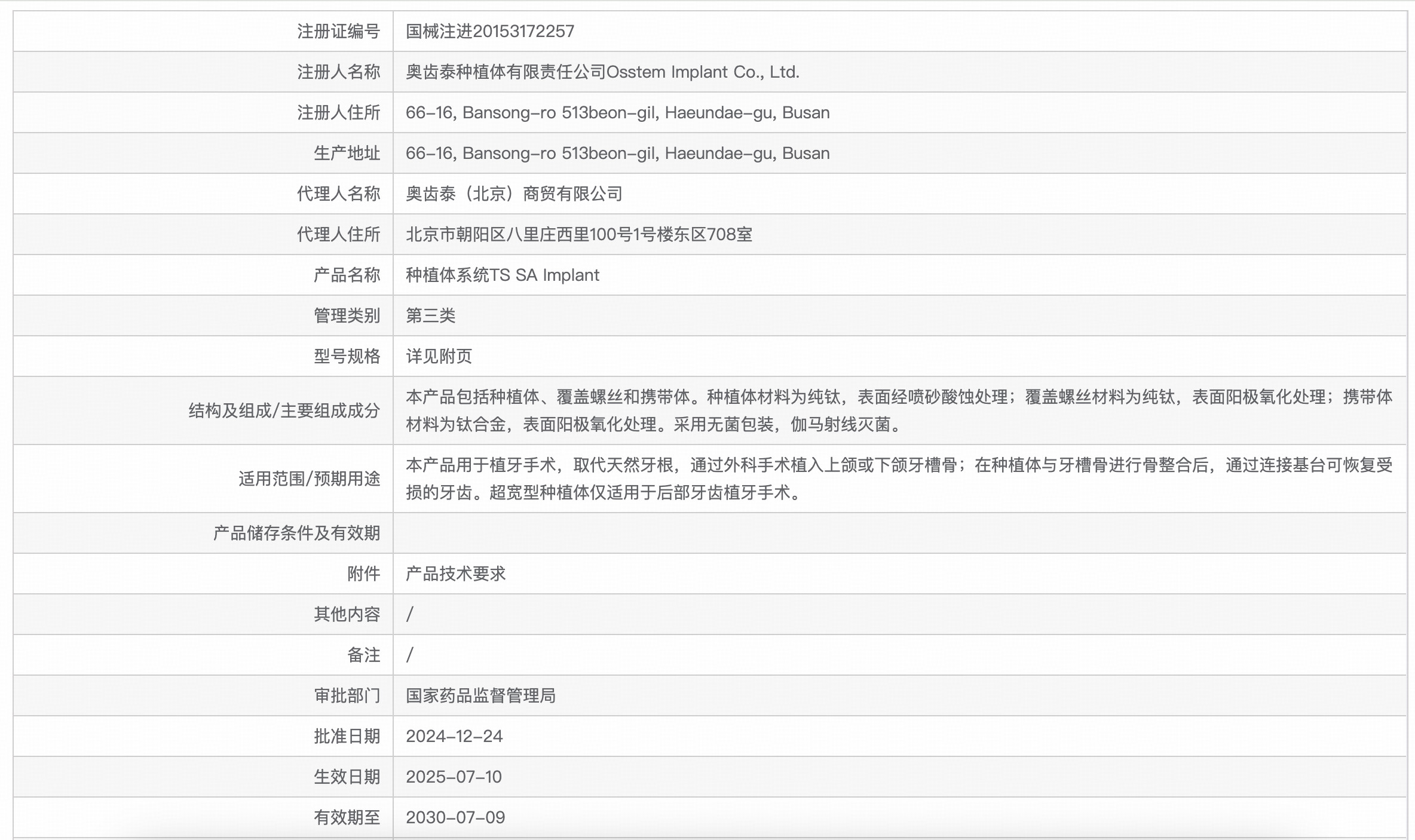Click product name 种植体系统TS SA Implant
Screen dimensions: 1415x840
pos(502,275)
